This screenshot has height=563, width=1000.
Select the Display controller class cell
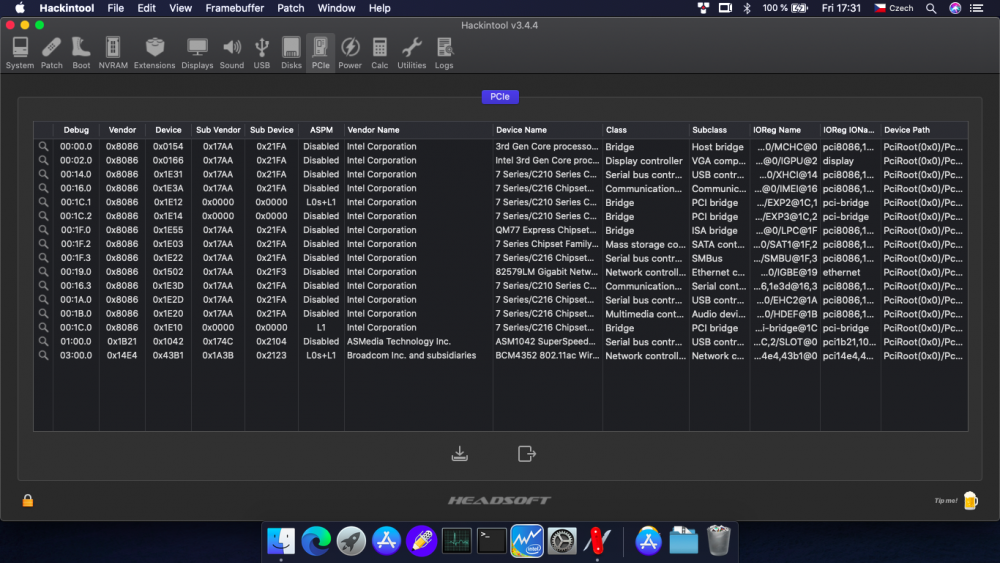click(x=643, y=161)
